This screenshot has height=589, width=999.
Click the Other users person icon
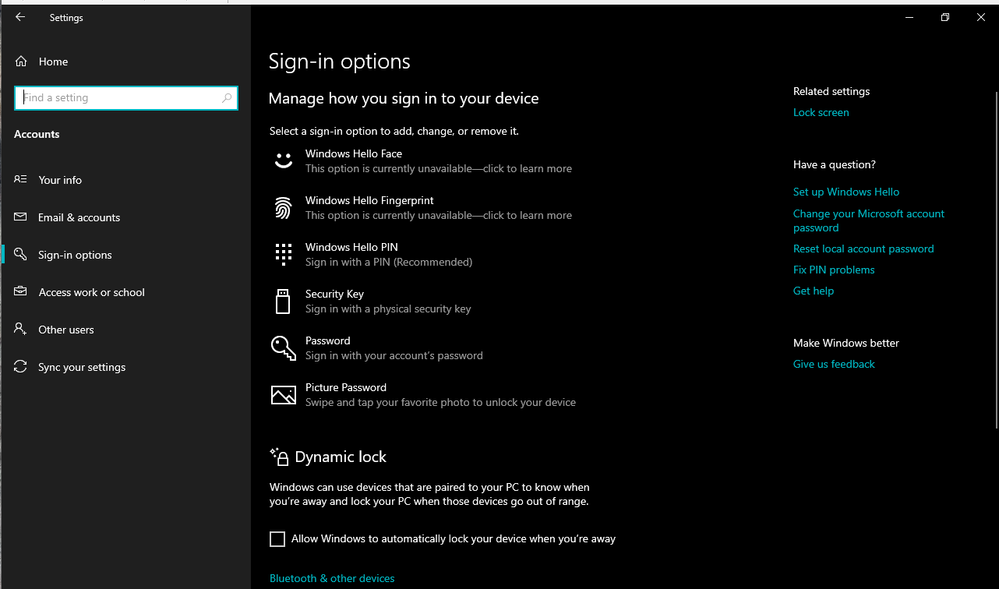coord(20,329)
